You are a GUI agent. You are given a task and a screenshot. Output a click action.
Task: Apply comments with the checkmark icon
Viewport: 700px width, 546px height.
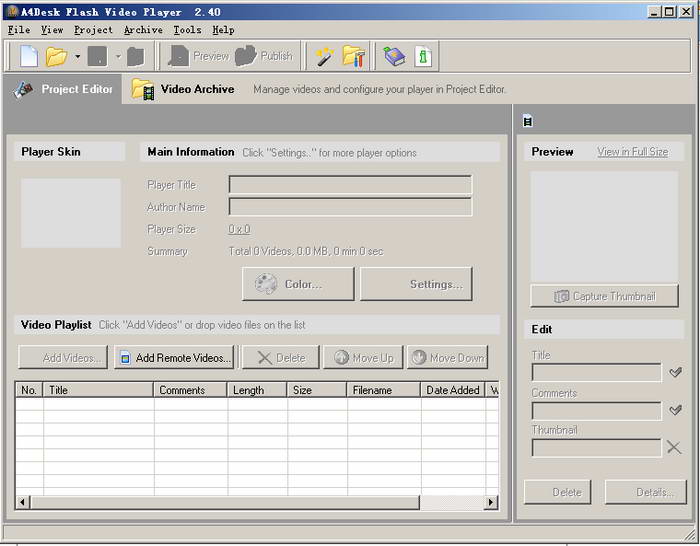tap(675, 410)
